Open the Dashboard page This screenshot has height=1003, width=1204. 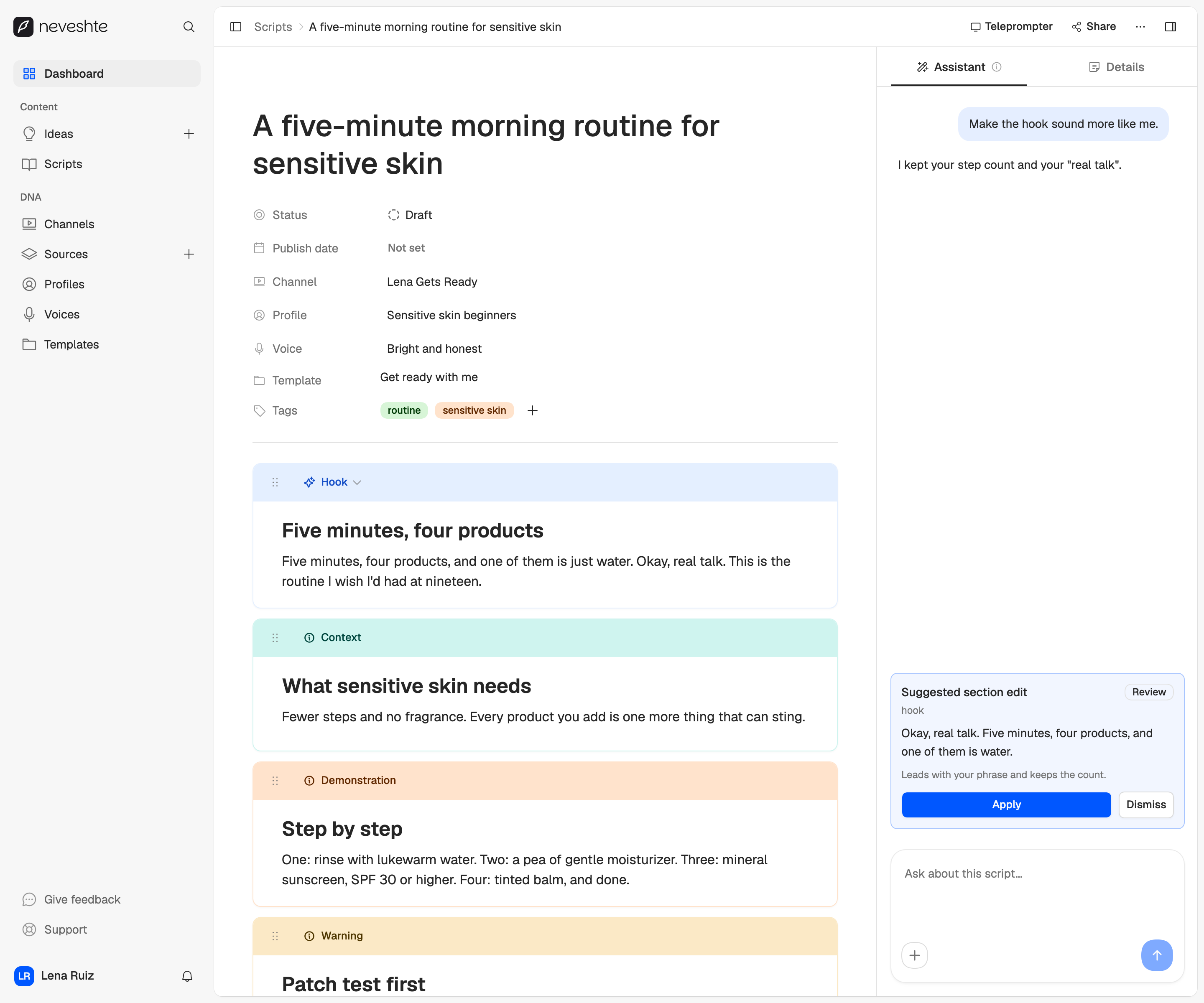coord(107,74)
